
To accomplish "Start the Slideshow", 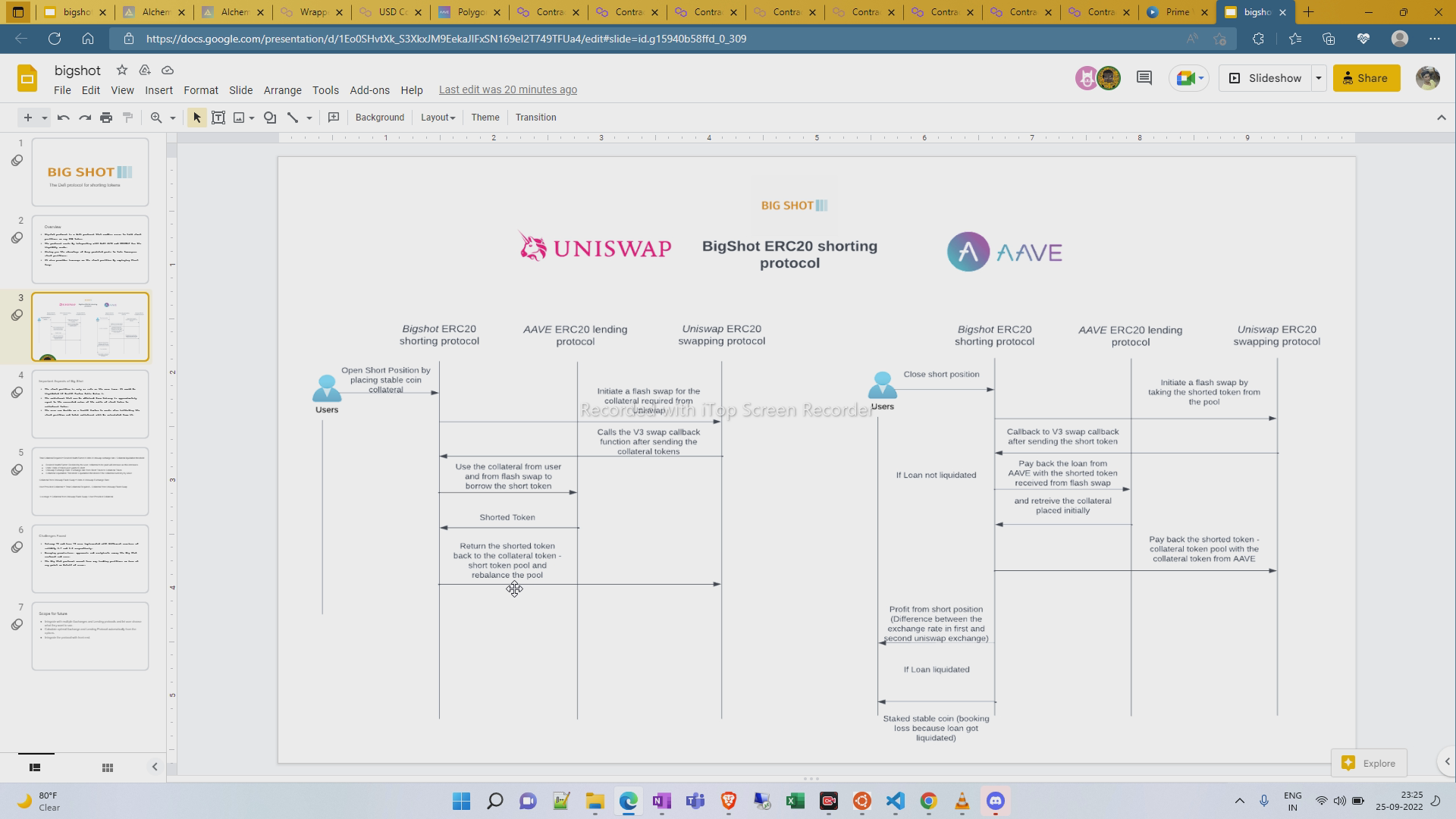I will 1265,78.
